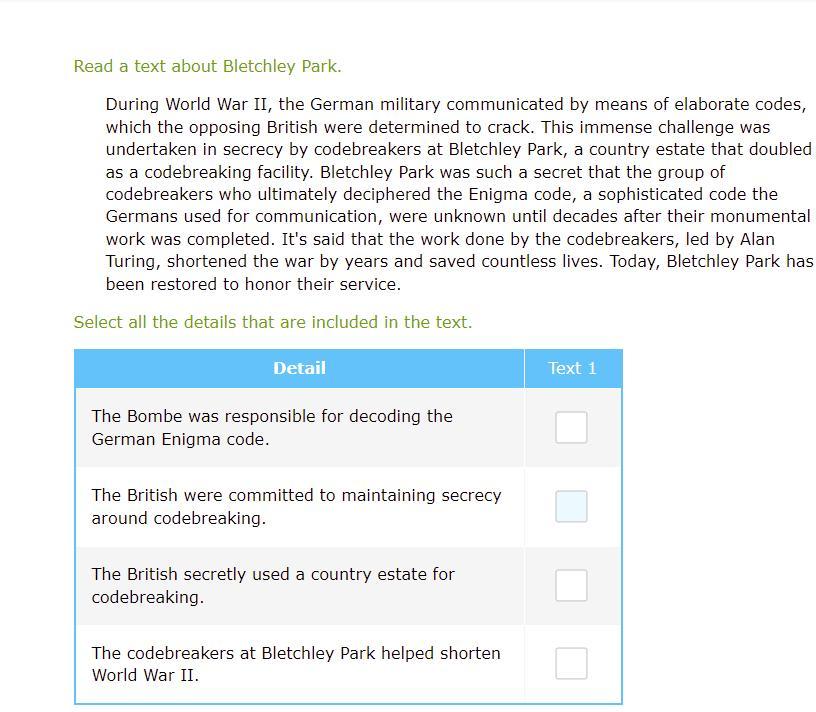Click the 'Read a text about Bletchley Park' heading

coord(207,67)
